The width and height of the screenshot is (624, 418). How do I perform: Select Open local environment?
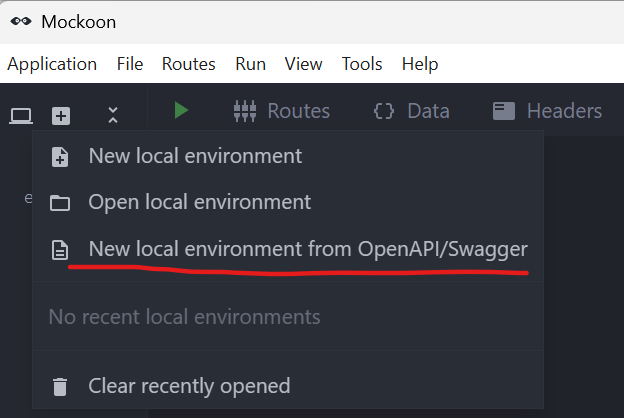tap(288, 202)
